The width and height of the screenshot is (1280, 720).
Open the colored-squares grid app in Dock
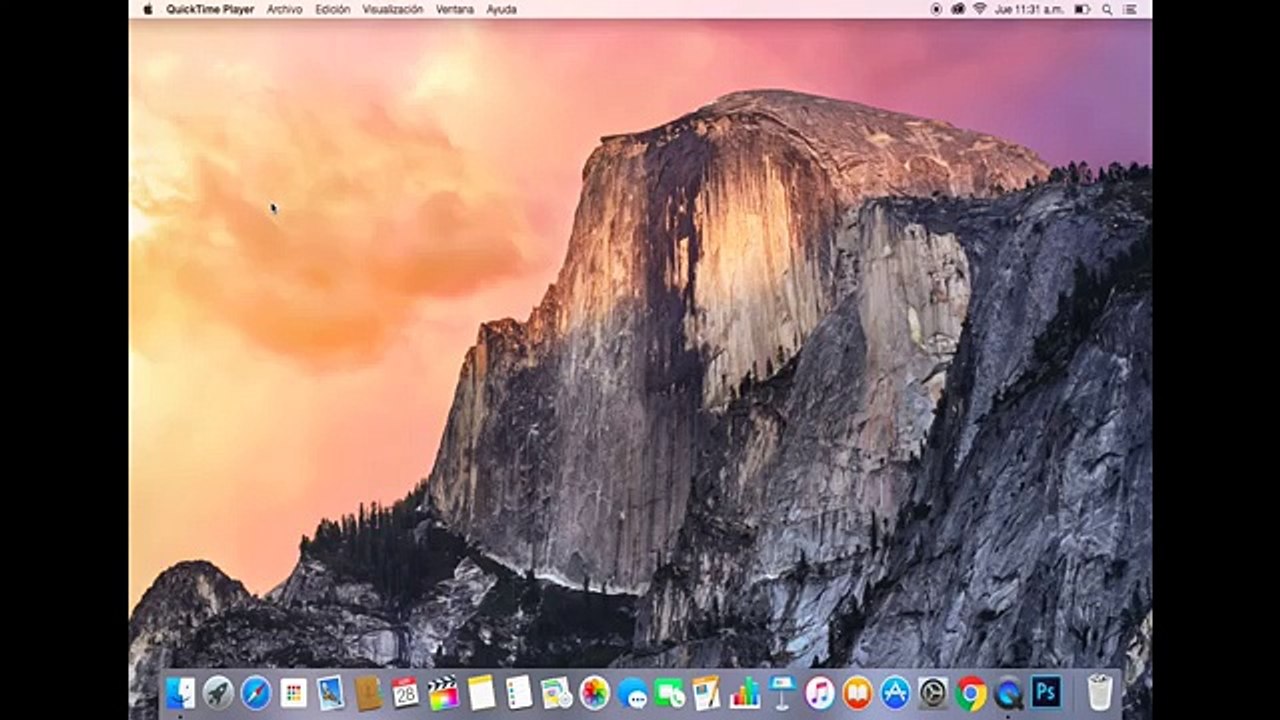point(293,692)
